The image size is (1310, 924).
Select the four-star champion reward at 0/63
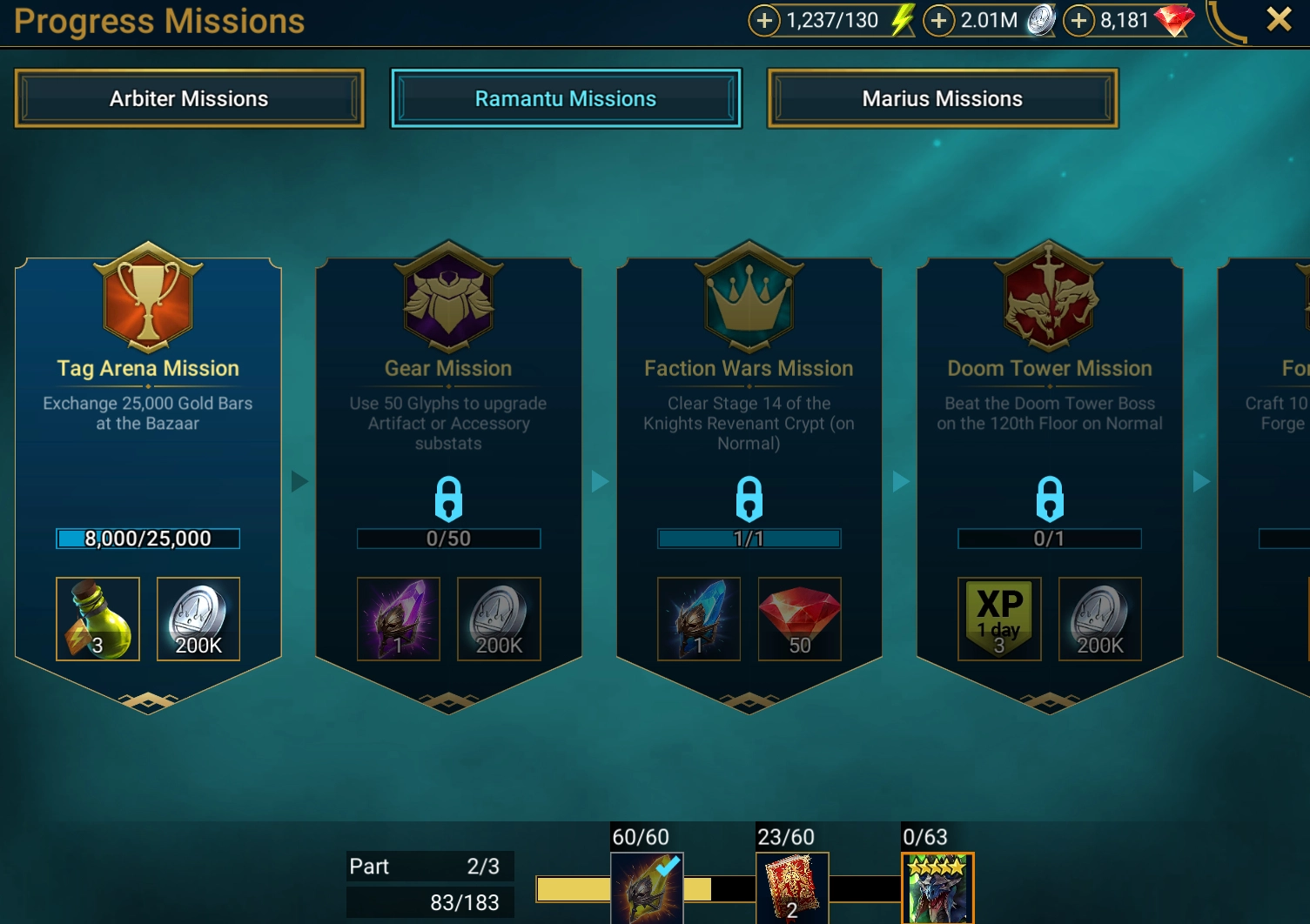point(937,888)
